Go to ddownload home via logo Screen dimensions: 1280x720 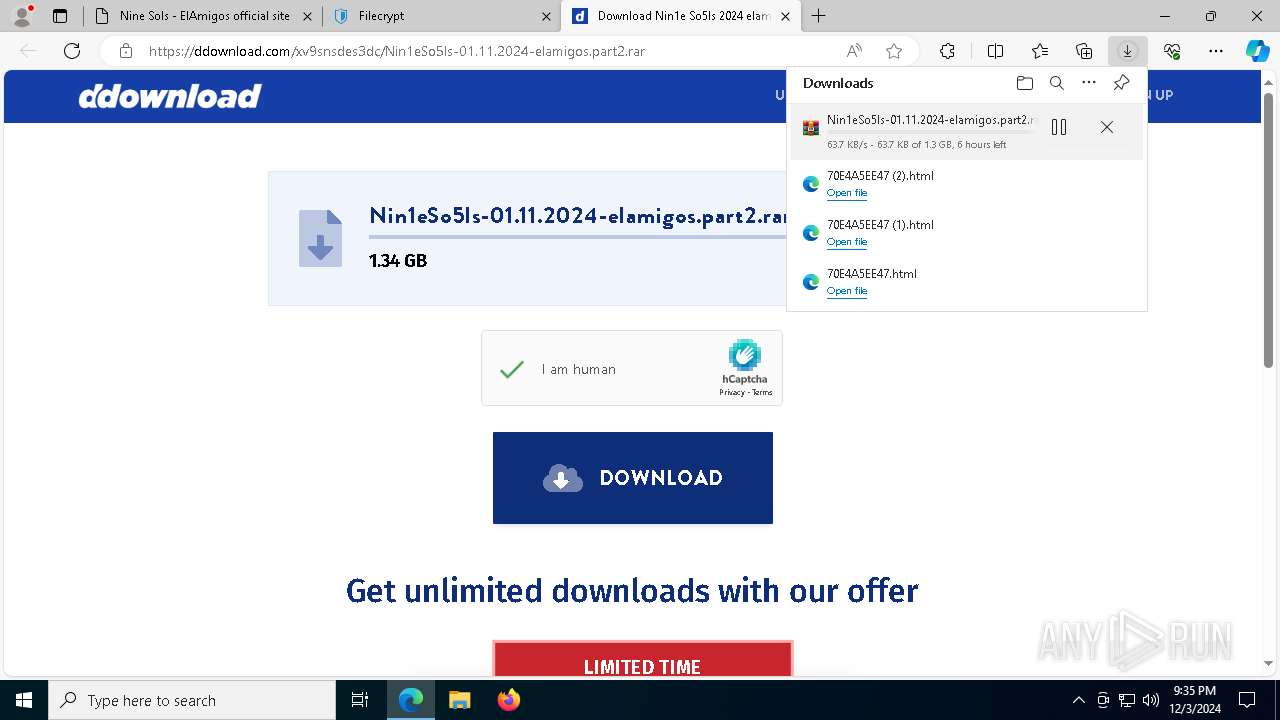coord(170,96)
